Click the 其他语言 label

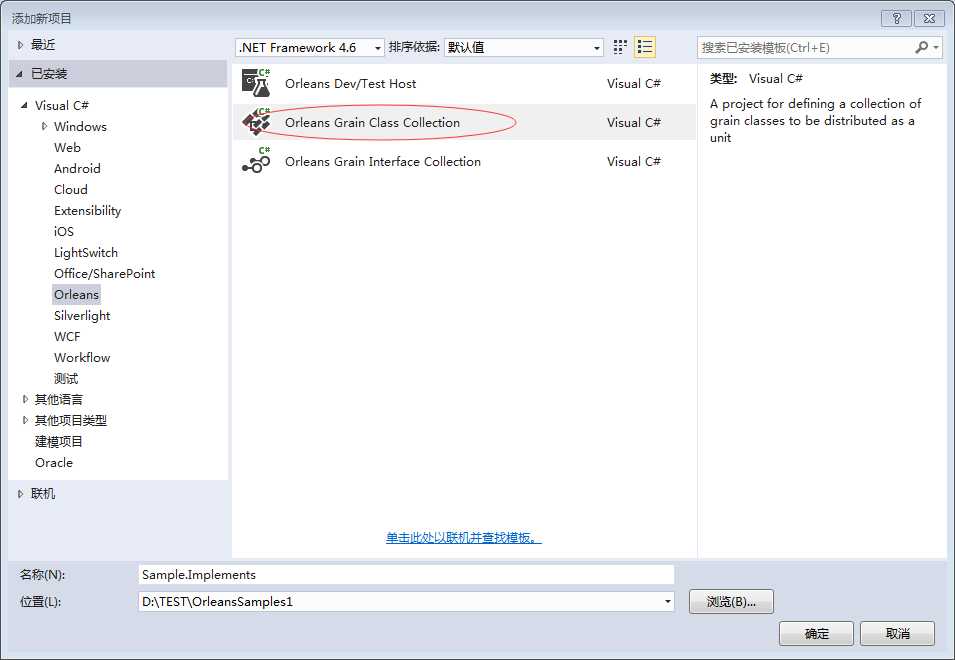[x=58, y=399]
